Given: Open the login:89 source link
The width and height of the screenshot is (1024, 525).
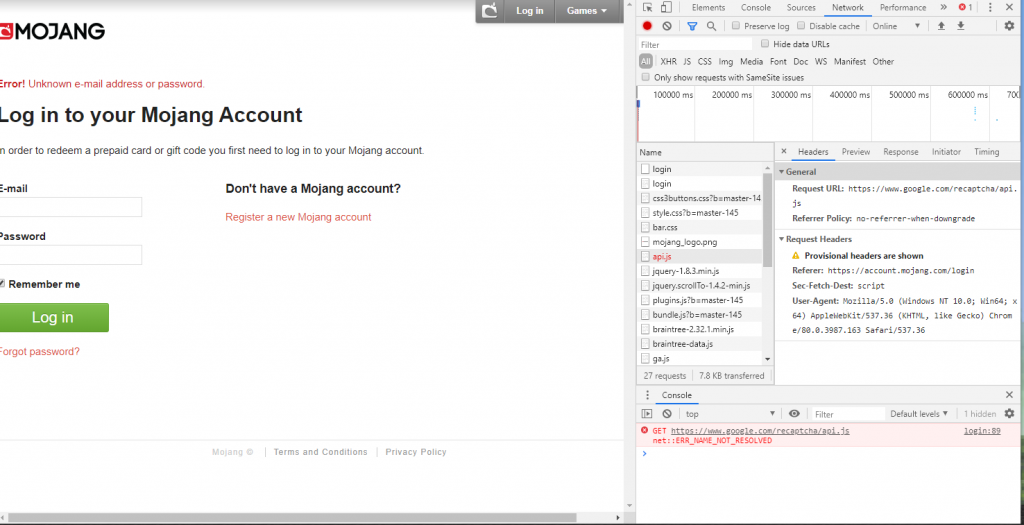Looking at the screenshot, I should click(982, 431).
